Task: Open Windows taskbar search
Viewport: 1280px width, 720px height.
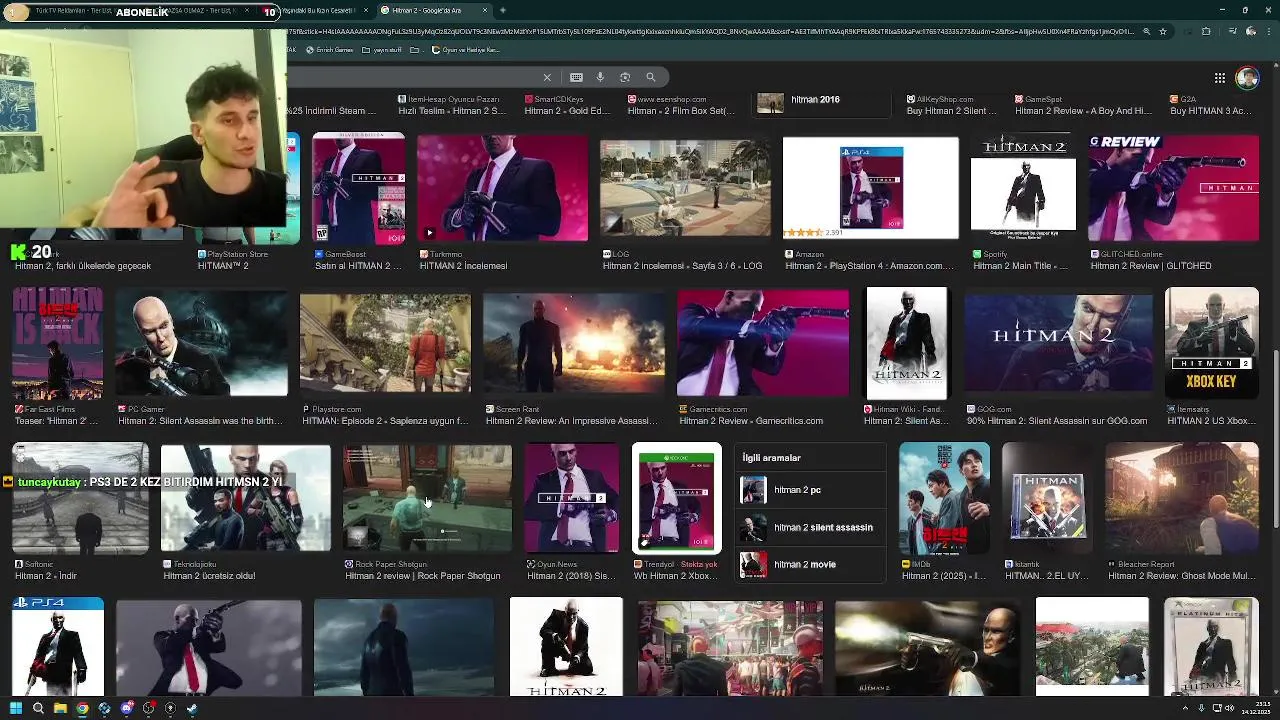Action: coord(38,708)
